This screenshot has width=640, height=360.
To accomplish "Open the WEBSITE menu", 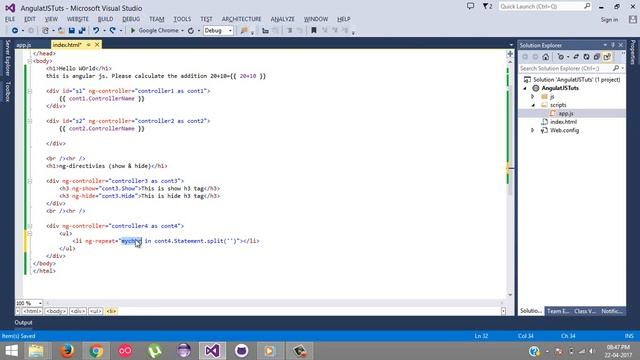I will pyautogui.click(x=78, y=19).
